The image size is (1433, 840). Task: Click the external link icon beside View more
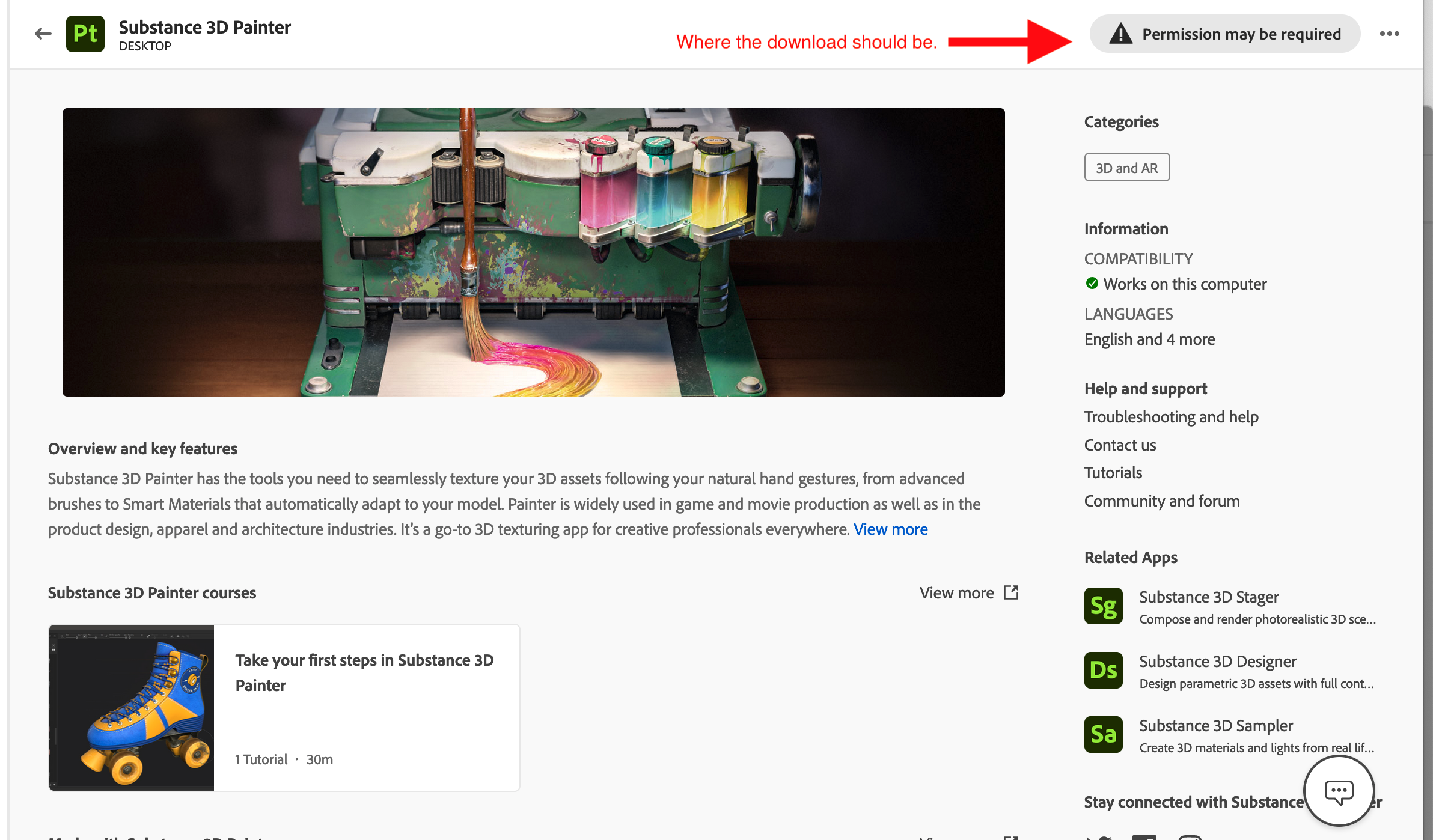coord(1011,592)
